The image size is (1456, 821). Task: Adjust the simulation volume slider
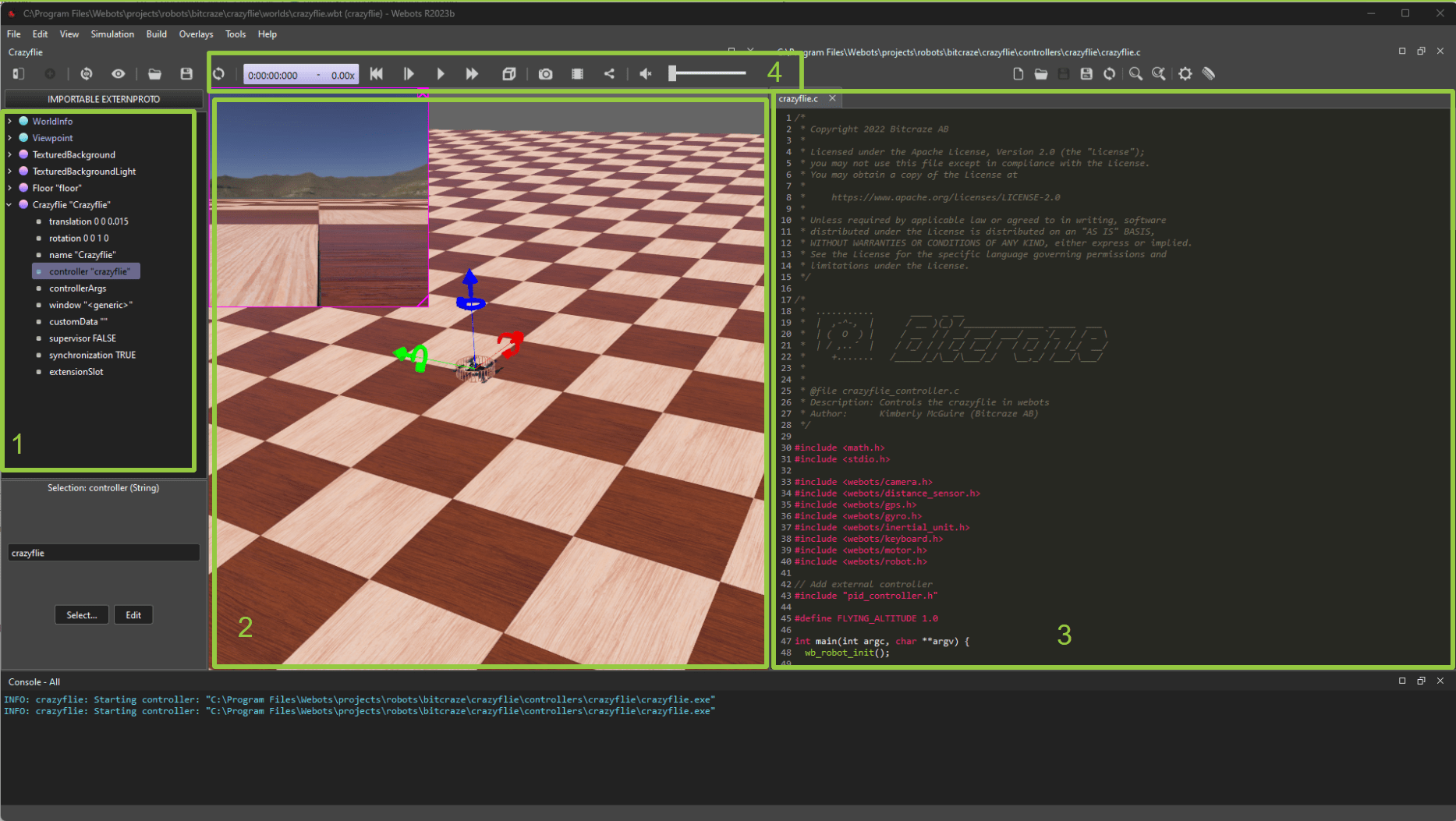tap(706, 73)
